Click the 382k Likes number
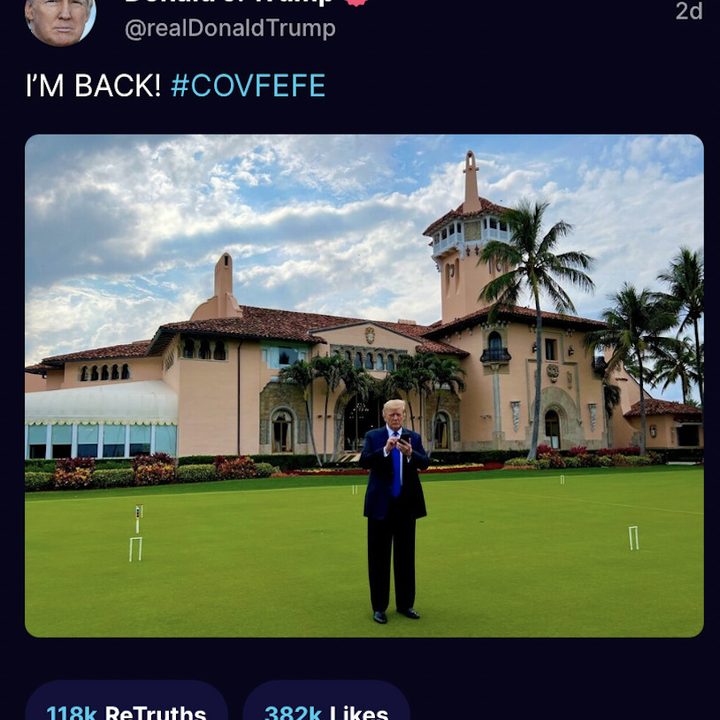The width and height of the screenshot is (720, 720). pyautogui.click(x=293, y=713)
